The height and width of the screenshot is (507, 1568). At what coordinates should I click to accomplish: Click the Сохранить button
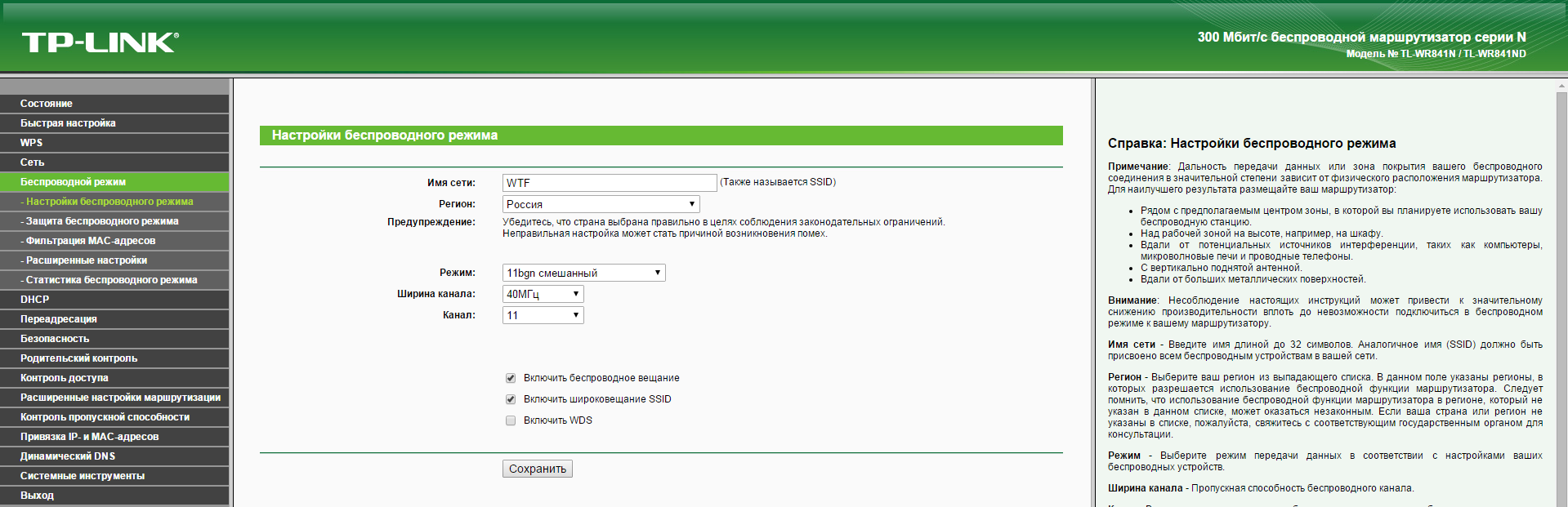click(x=538, y=469)
